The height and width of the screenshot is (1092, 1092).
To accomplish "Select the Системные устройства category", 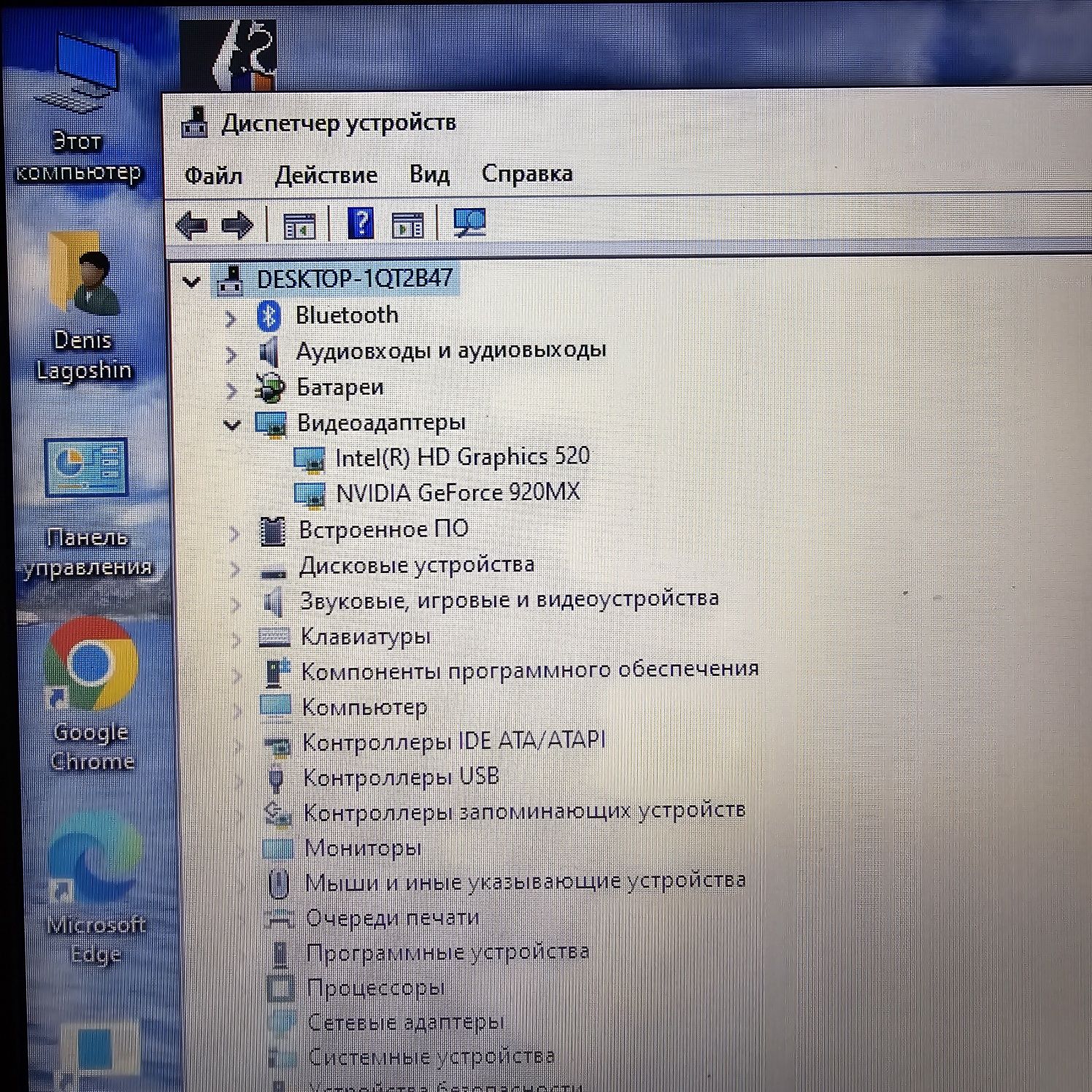I will 431,1057.
